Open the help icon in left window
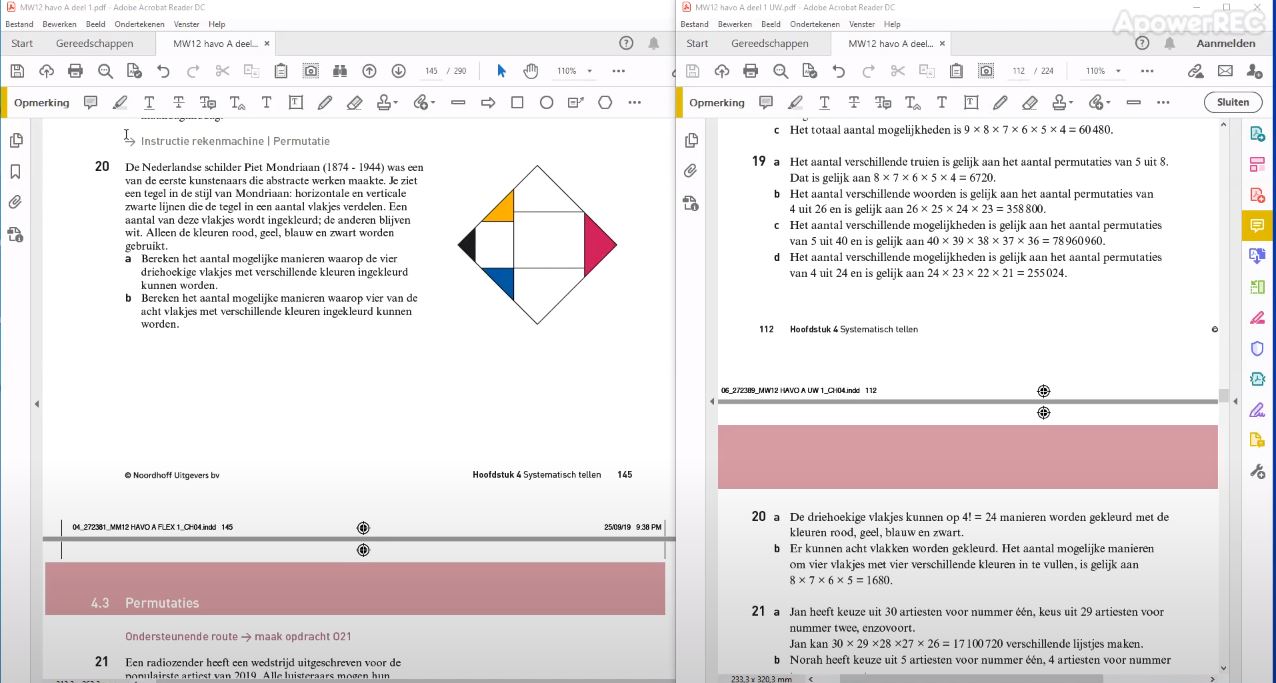 626,43
